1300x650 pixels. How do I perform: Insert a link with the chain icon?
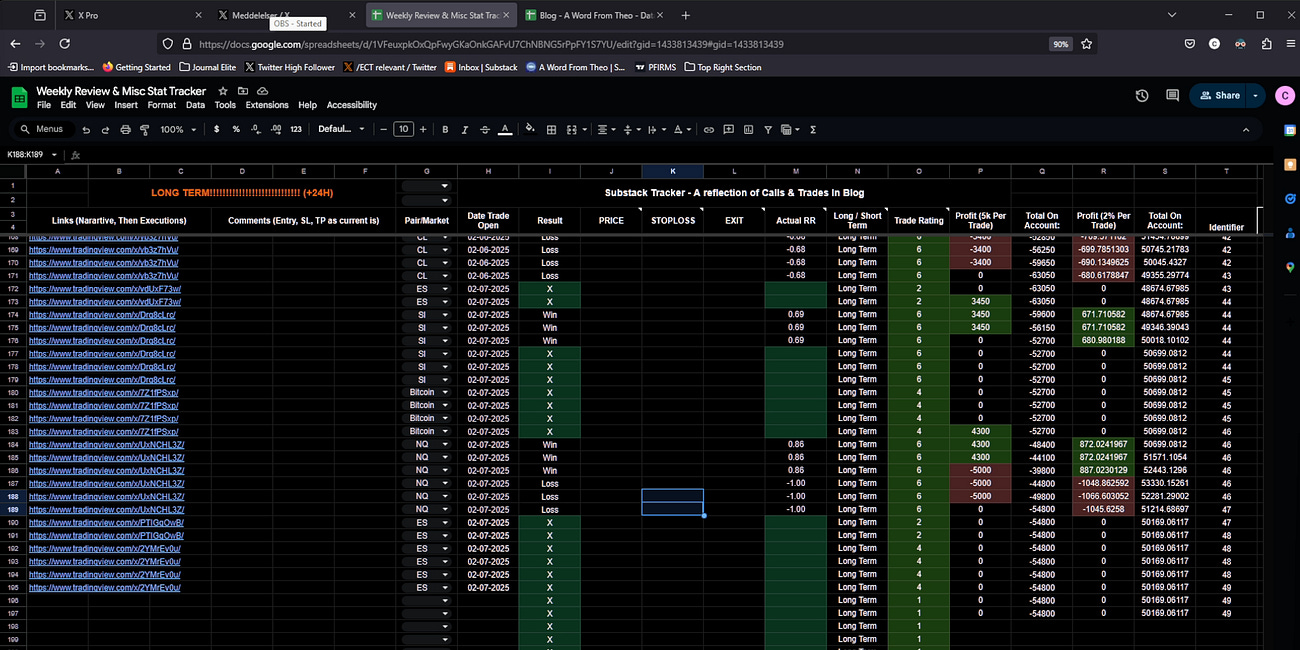709,129
